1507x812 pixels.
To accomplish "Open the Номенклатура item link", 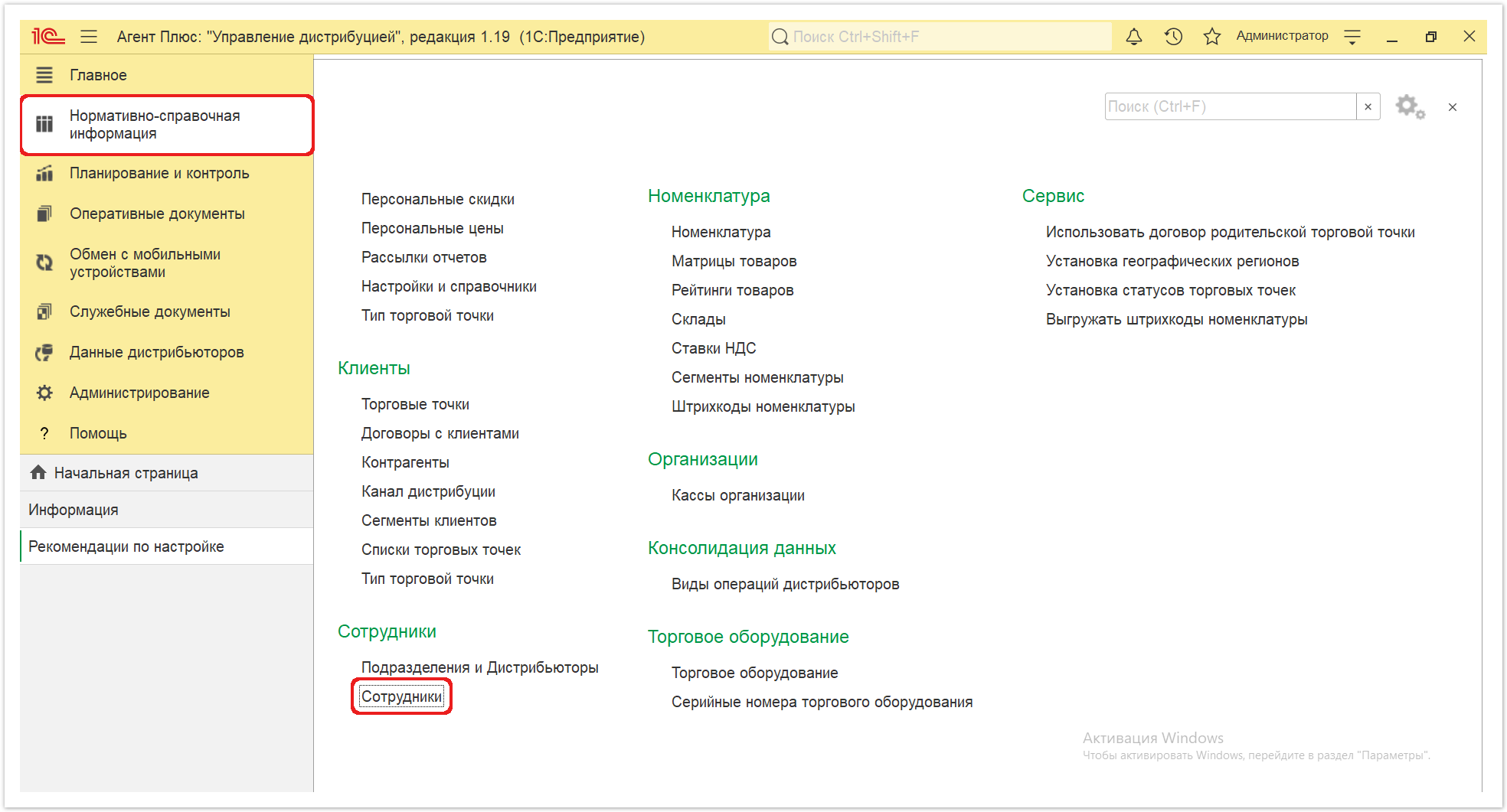I will [x=721, y=232].
